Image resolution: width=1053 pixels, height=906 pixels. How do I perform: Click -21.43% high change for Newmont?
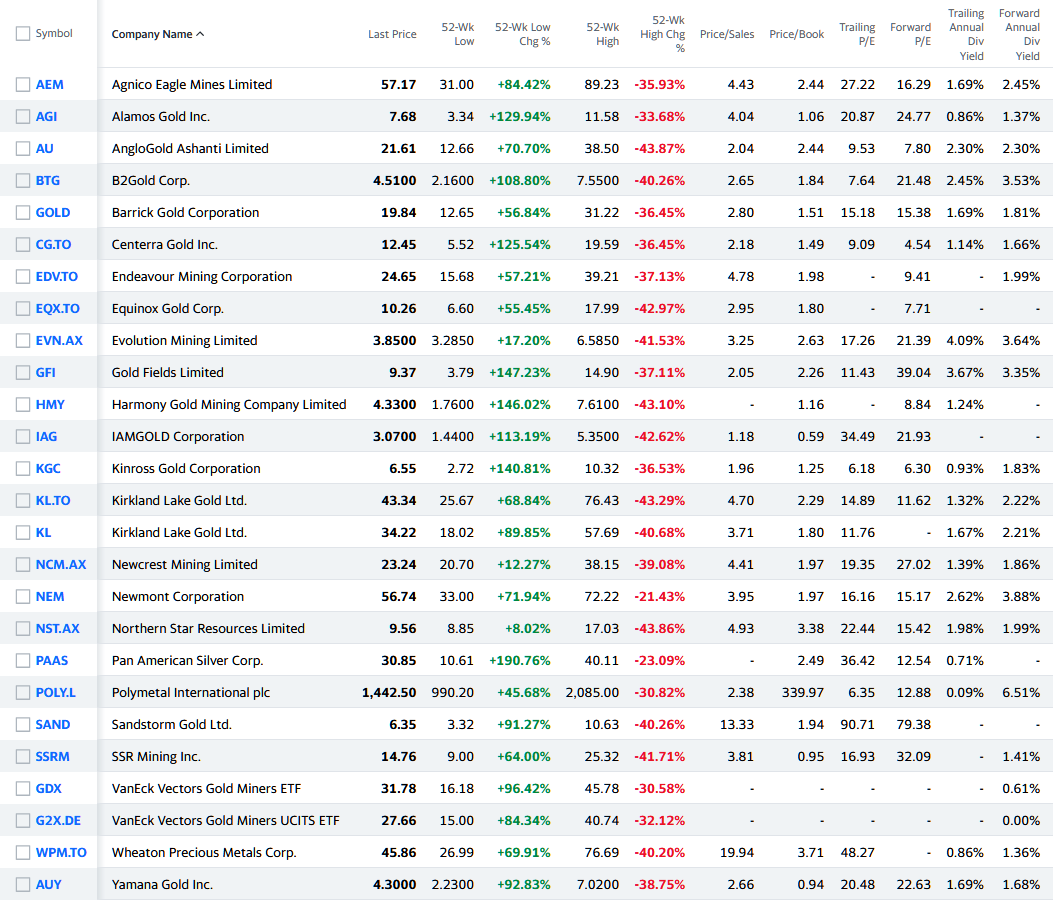[659, 596]
